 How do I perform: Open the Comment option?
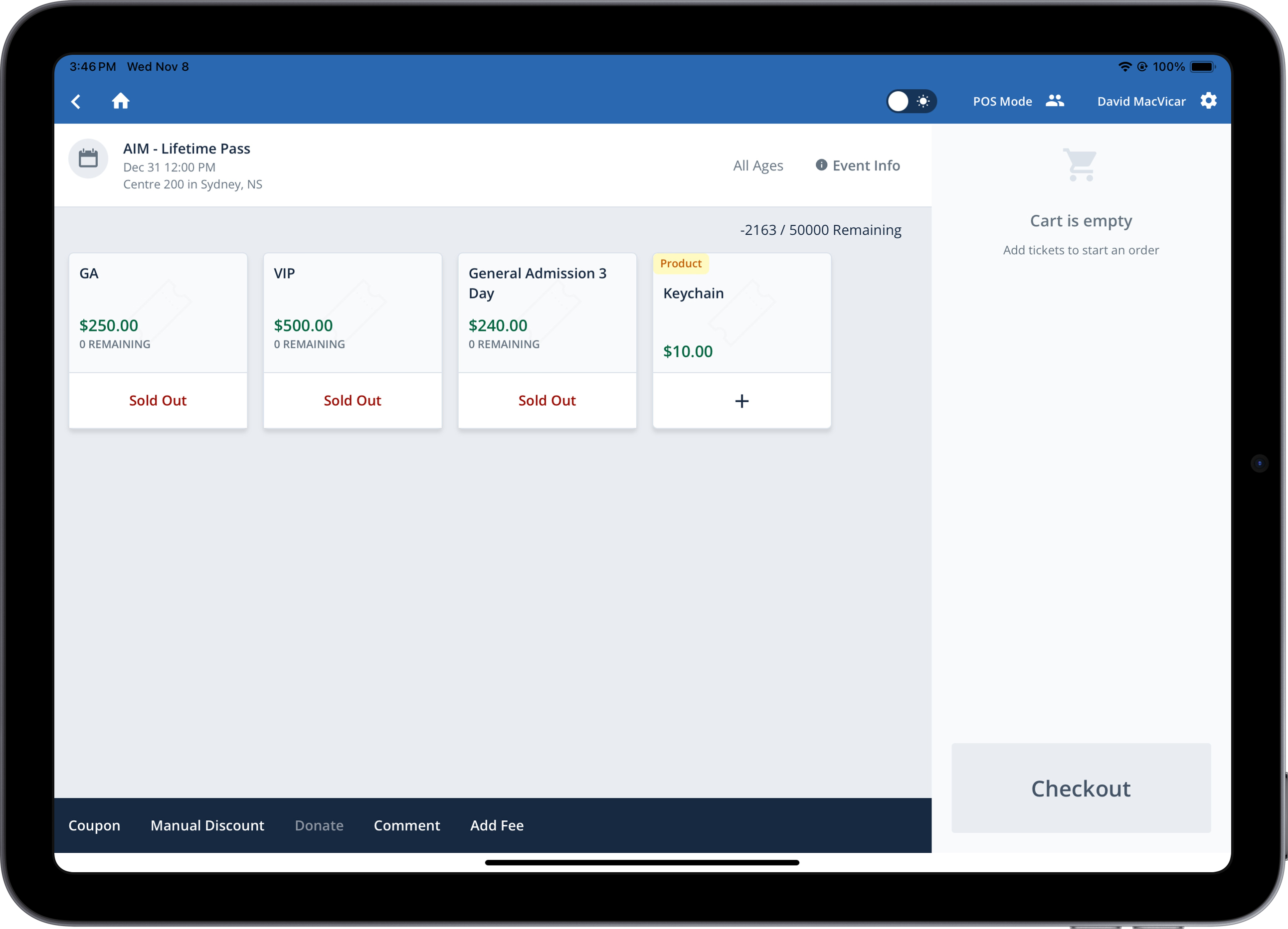click(406, 825)
